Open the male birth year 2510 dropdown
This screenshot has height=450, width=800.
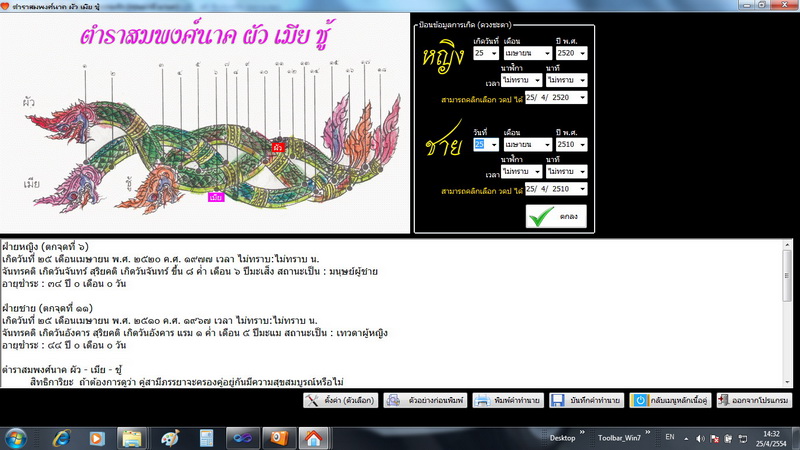point(571,144)
